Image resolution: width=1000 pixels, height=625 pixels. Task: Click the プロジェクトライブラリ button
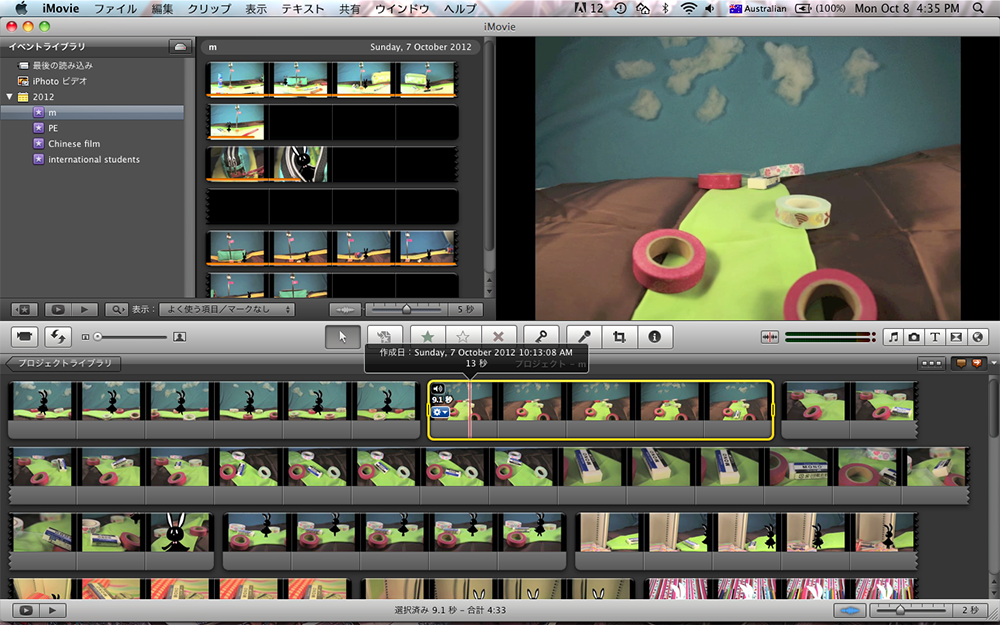click(63, 363)
